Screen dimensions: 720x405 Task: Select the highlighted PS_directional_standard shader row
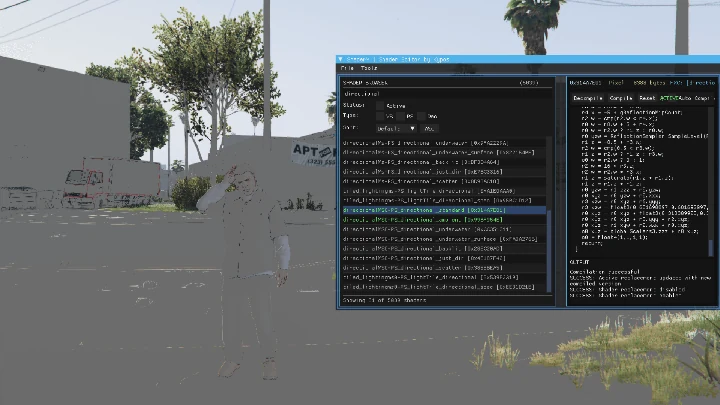pos(444,210)
